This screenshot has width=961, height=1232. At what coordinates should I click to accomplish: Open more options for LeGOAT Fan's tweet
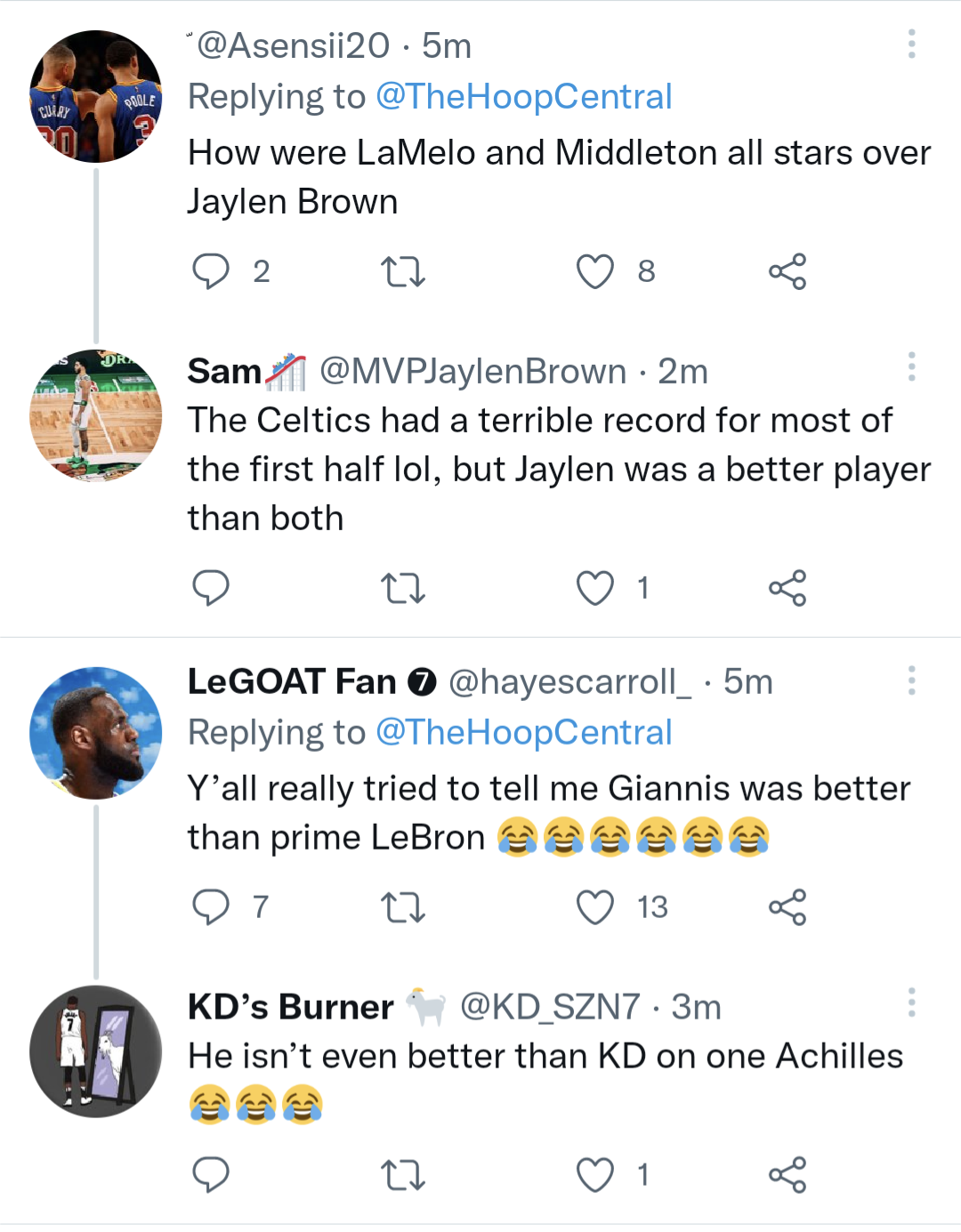(x=911, y=680)
